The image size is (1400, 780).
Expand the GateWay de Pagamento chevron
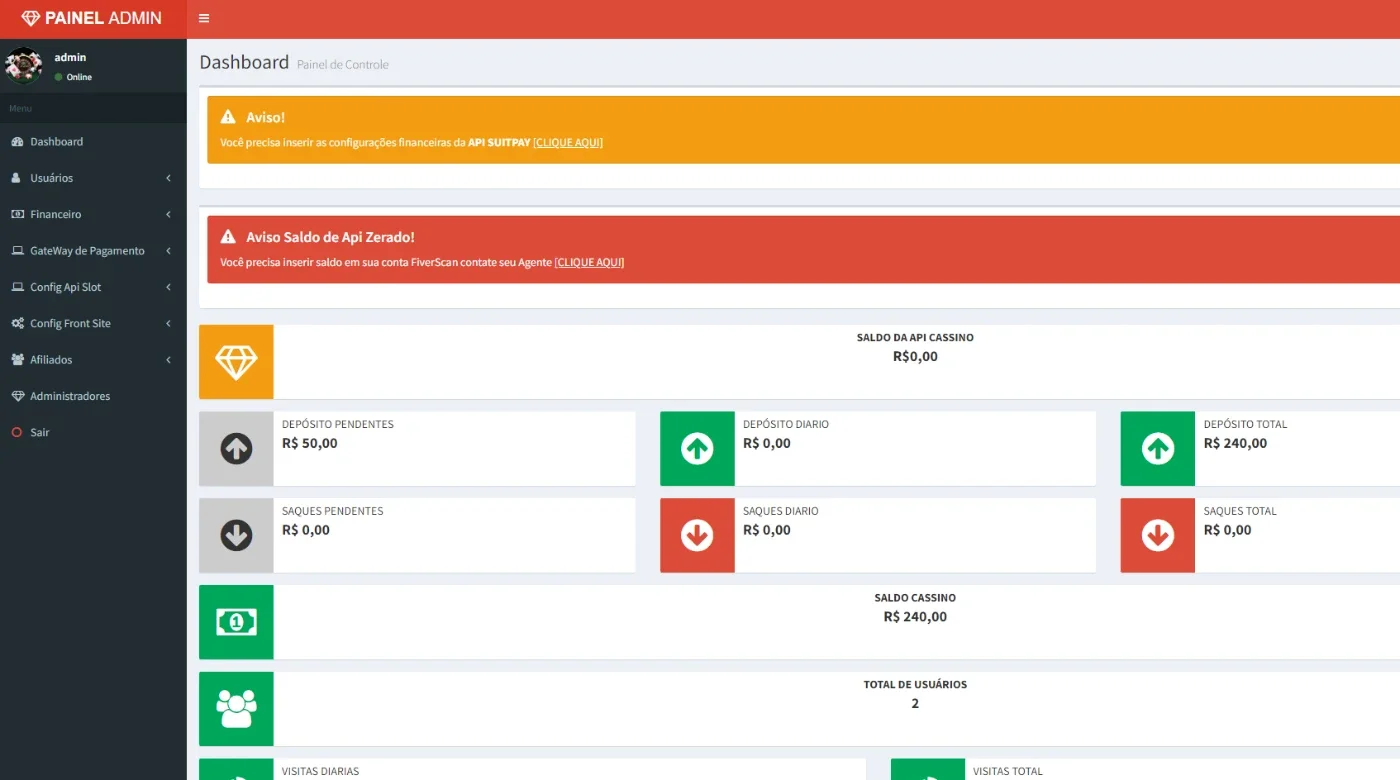pos(168,251)
